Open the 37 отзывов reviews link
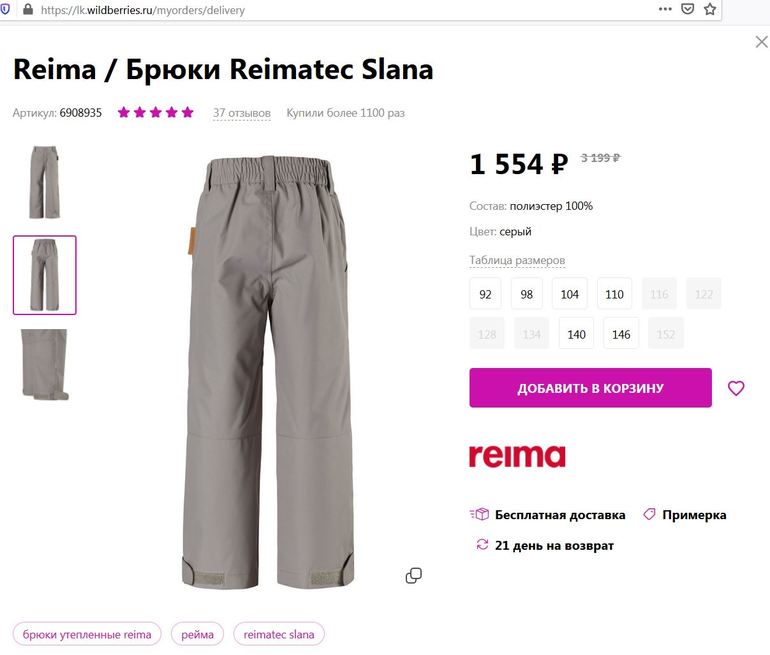The height and width of the screenshot is (655, 770). click(x=241, y=113)
